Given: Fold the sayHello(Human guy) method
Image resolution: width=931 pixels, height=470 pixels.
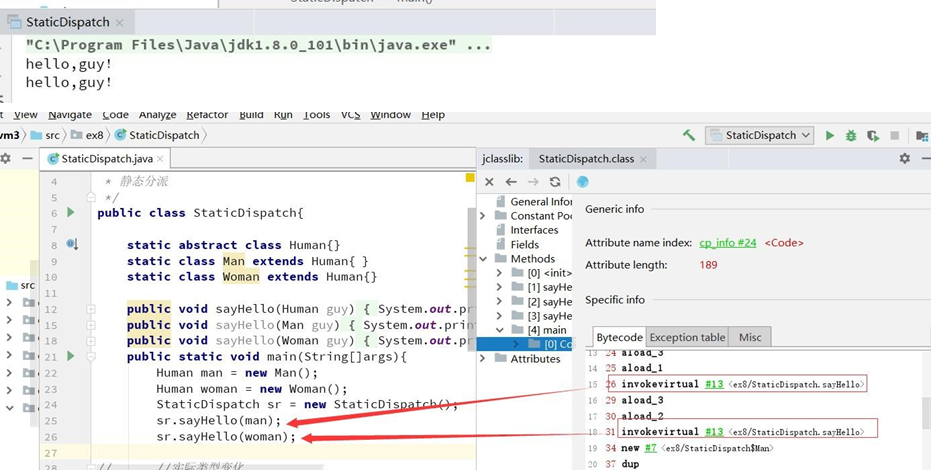Looking at the screenshot, I should tap(91, 309).
